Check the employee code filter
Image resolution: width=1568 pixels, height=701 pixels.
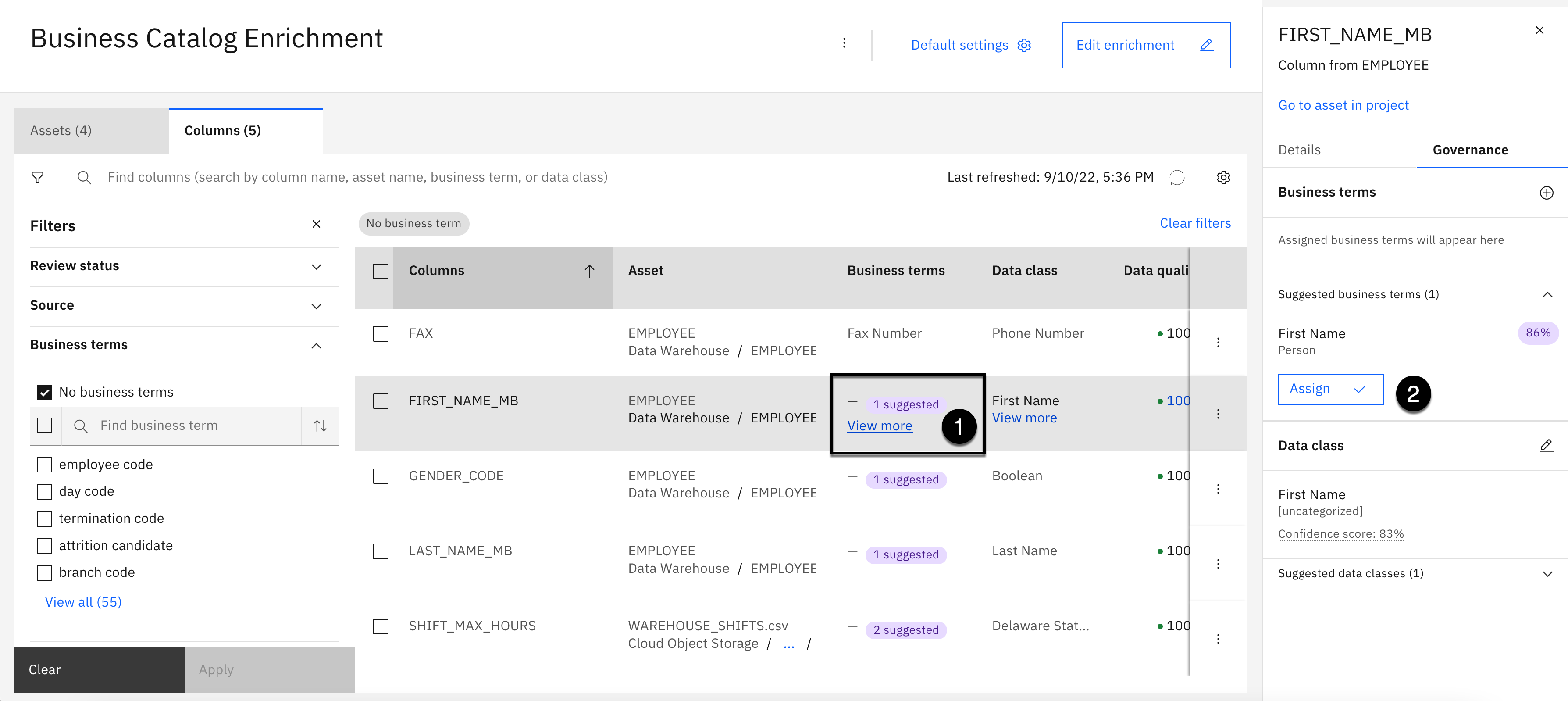[44, 465]
